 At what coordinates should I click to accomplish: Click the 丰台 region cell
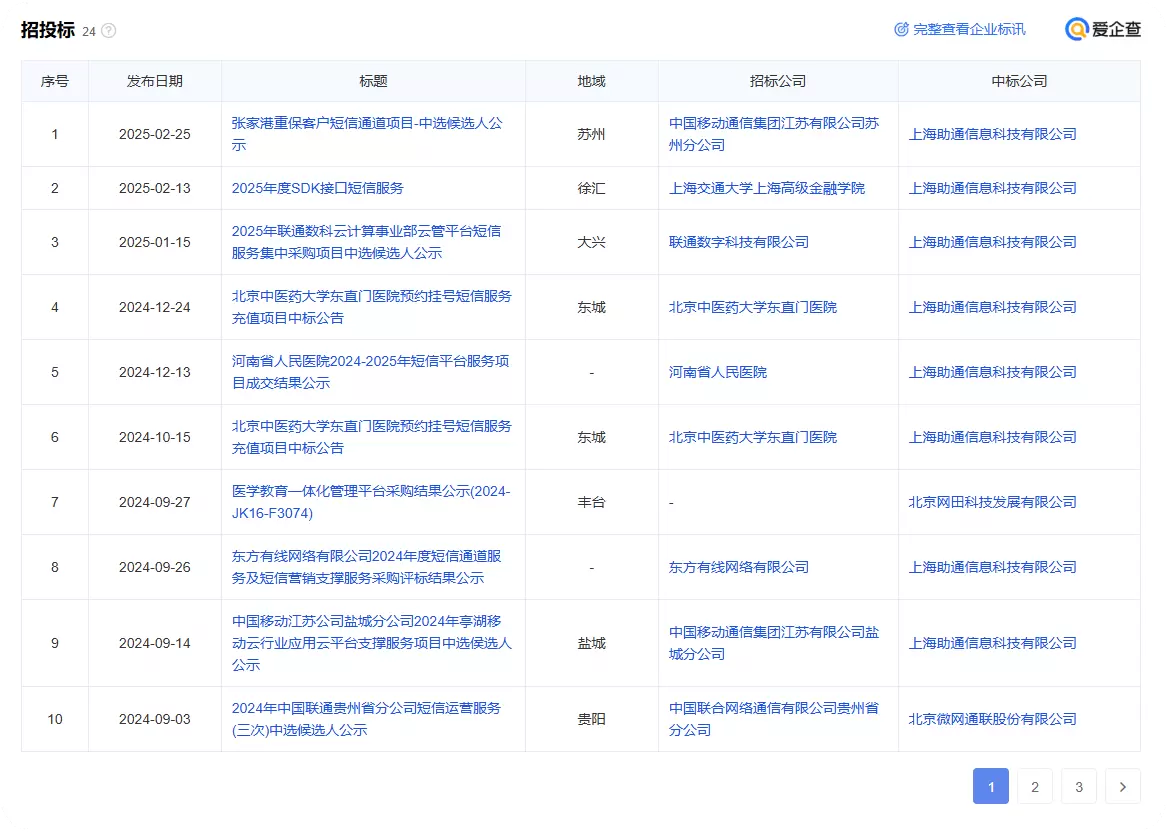pos(592,502)
